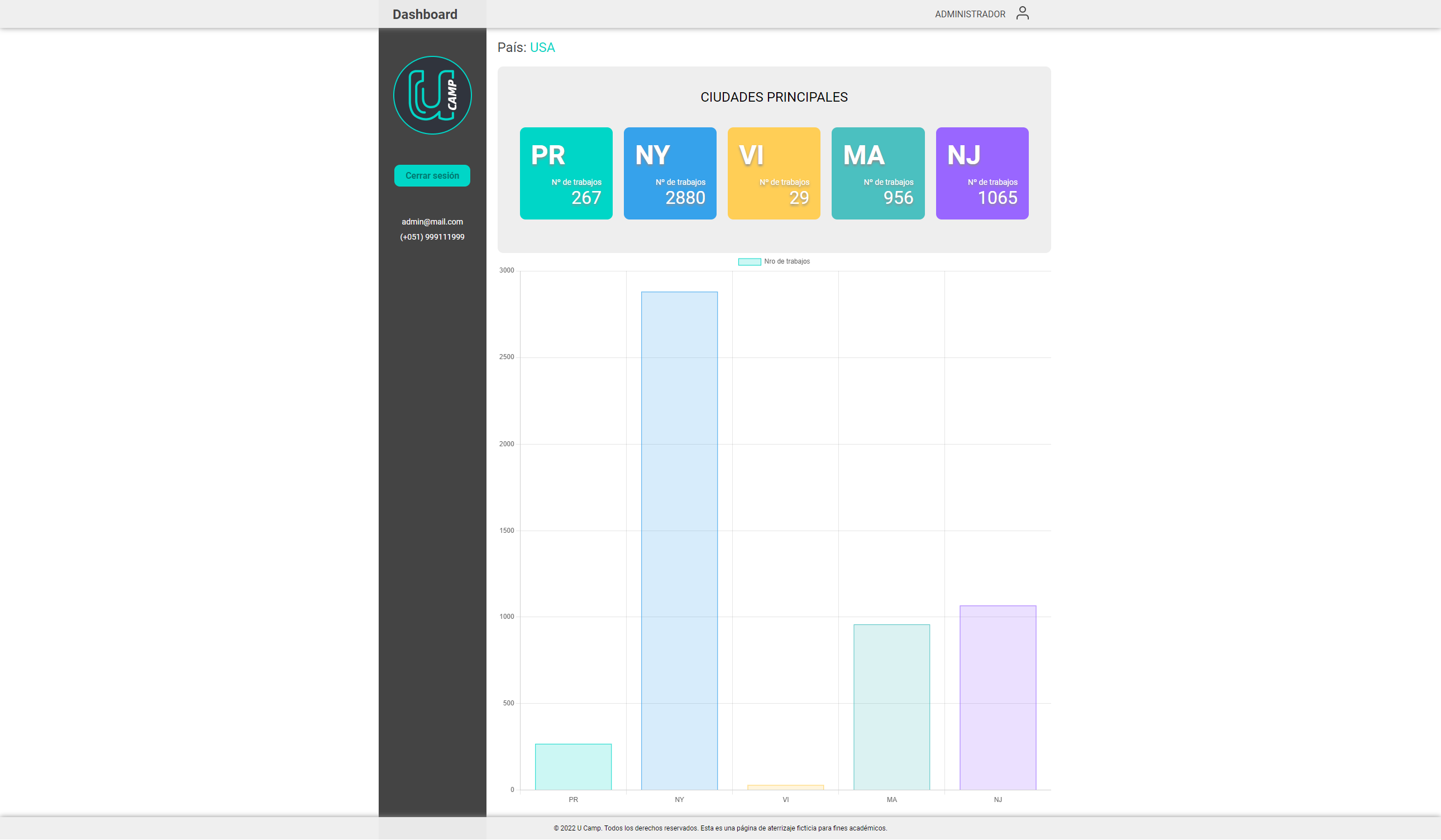Select the PR city card
Screen dimensions: 1441x840
click(566, 173)
